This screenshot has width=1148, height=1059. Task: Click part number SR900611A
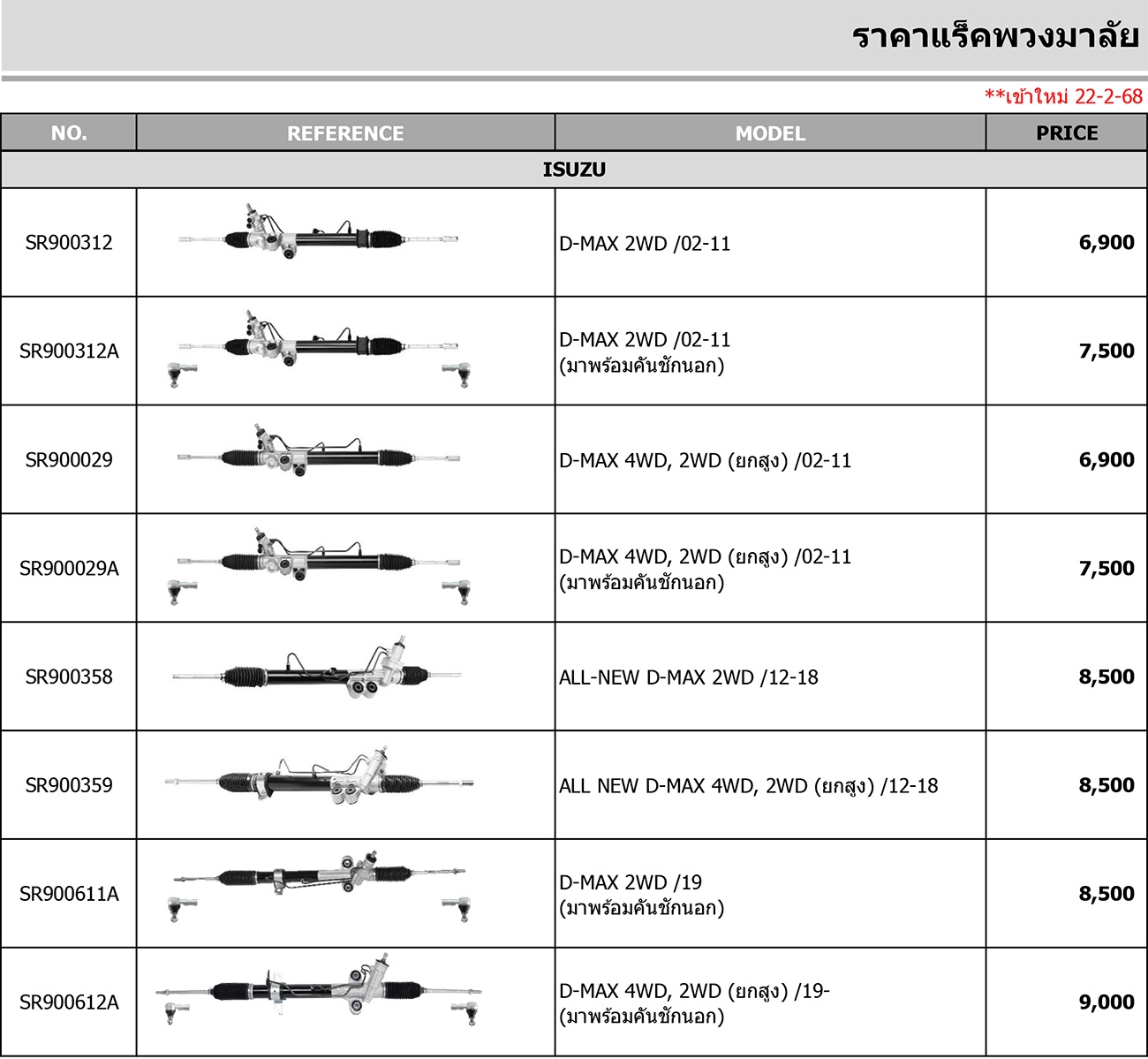[x=69, y=894]
